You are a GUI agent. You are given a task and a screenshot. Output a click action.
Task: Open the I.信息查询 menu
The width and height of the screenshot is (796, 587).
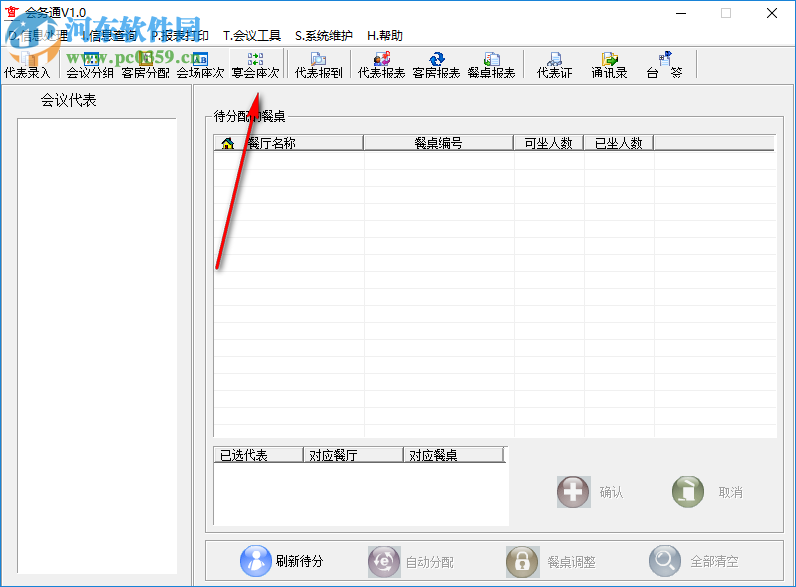pos(109,36)
